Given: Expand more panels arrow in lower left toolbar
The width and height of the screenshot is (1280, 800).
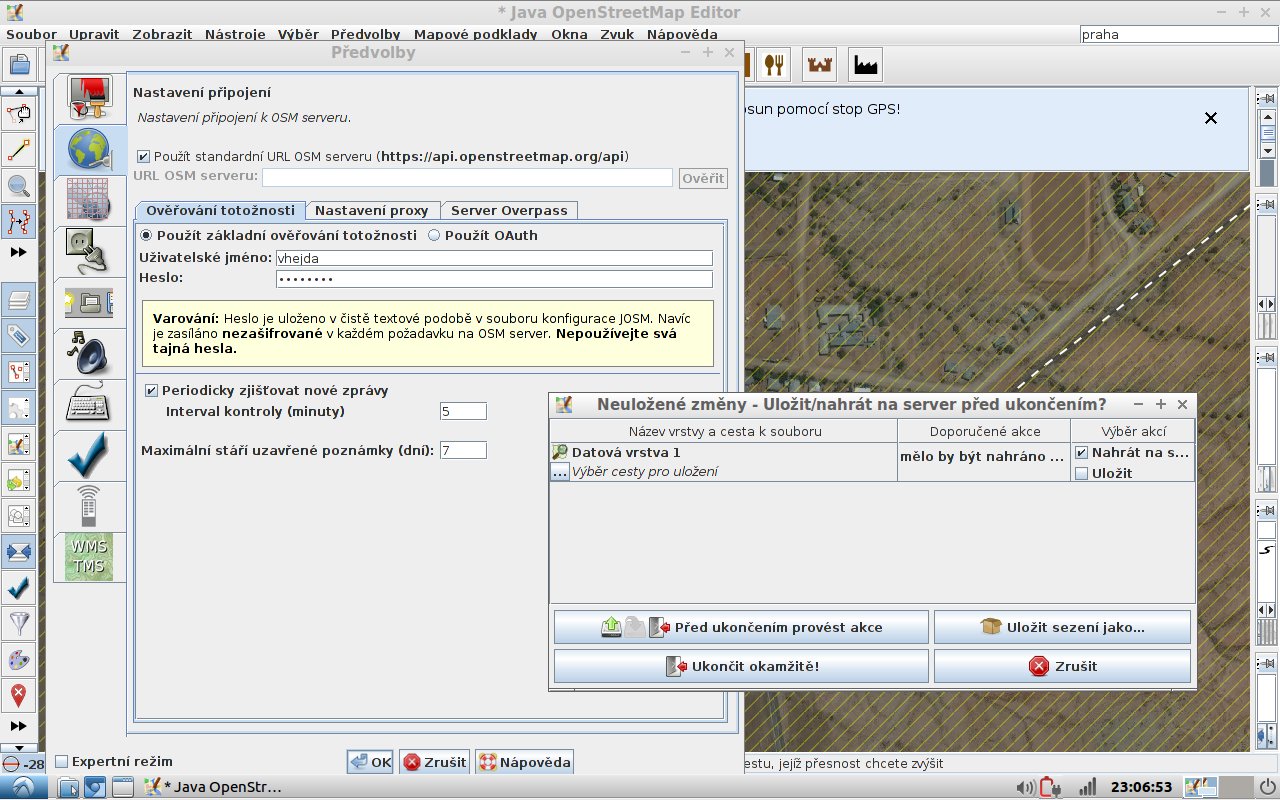Looking at the screenshot, I should [18, 726].
